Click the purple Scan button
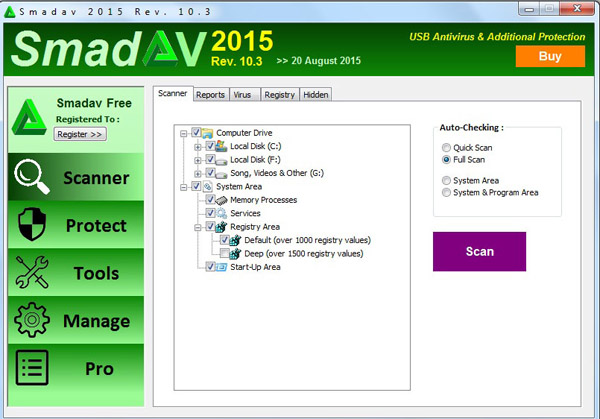600x419 pixels. pyautogui.click(x=479, y=251)
